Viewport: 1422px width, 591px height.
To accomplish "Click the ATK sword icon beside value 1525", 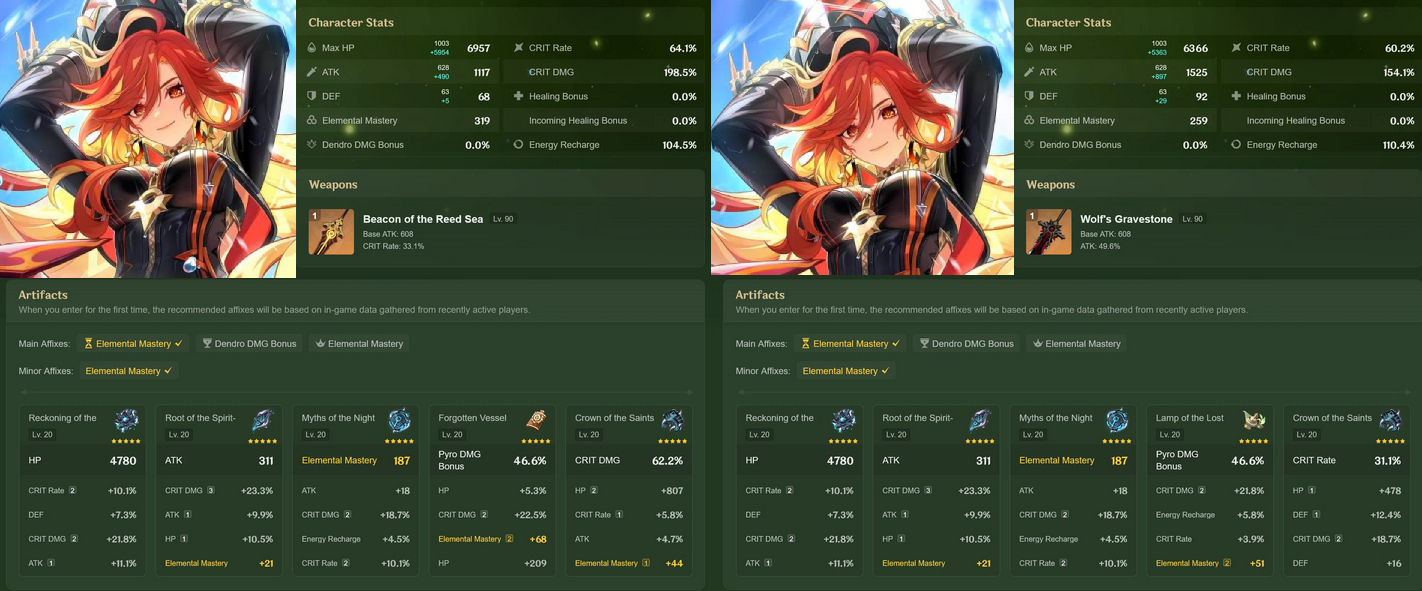I will pyautogui.click(x=1029, y=72).
